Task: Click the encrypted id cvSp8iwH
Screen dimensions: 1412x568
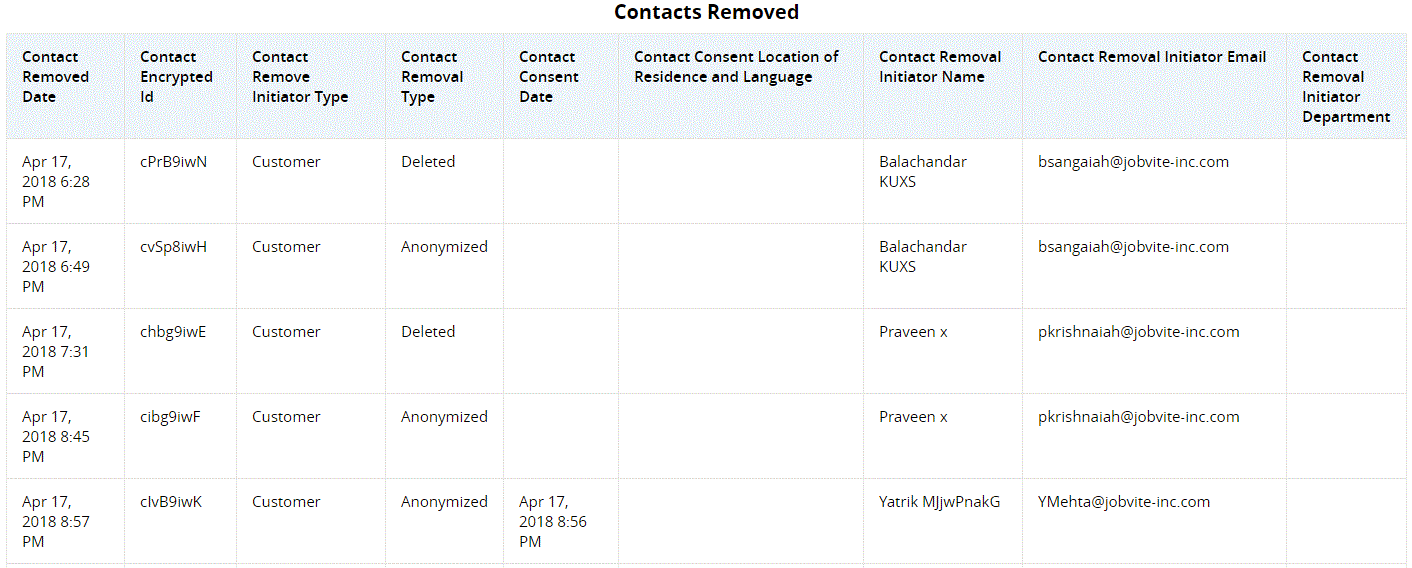Action: (174, 247)
